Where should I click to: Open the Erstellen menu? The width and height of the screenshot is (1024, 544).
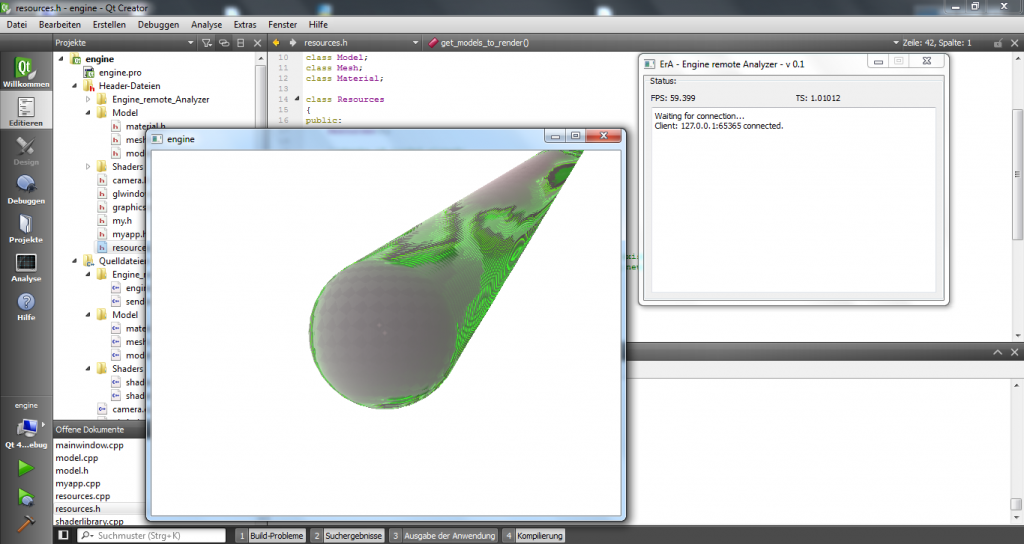pos(109,24)
